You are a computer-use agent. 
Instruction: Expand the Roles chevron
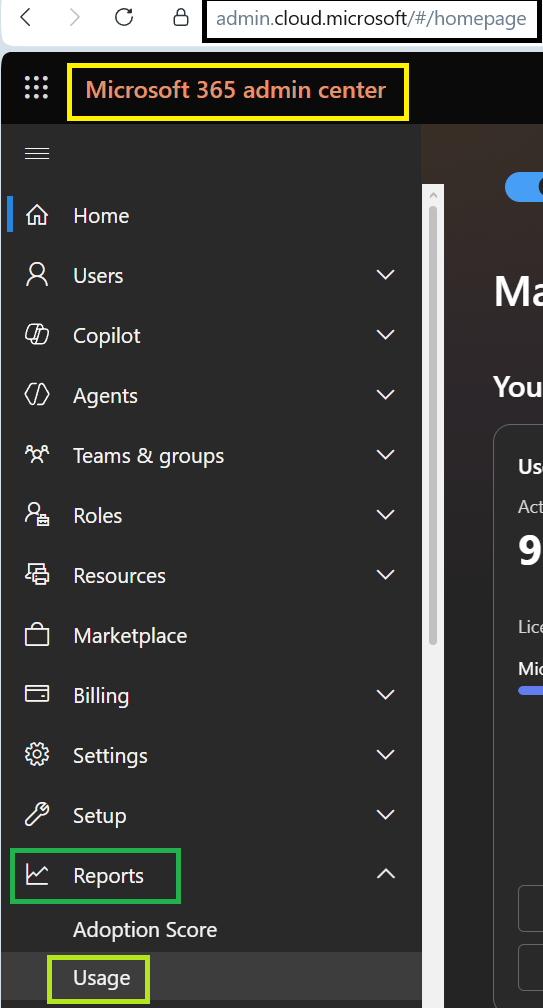386,515
